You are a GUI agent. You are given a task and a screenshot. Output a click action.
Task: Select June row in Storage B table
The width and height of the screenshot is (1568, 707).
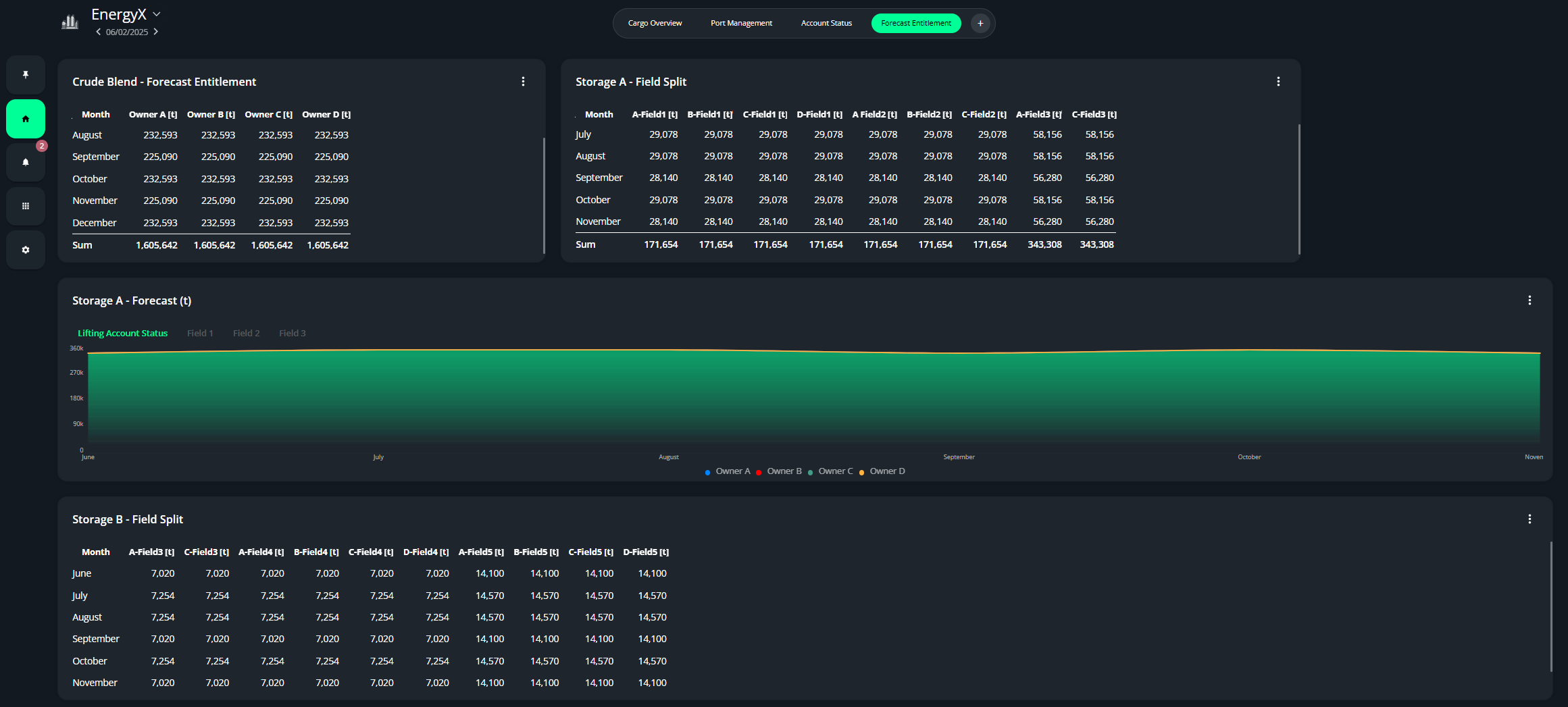370,573
